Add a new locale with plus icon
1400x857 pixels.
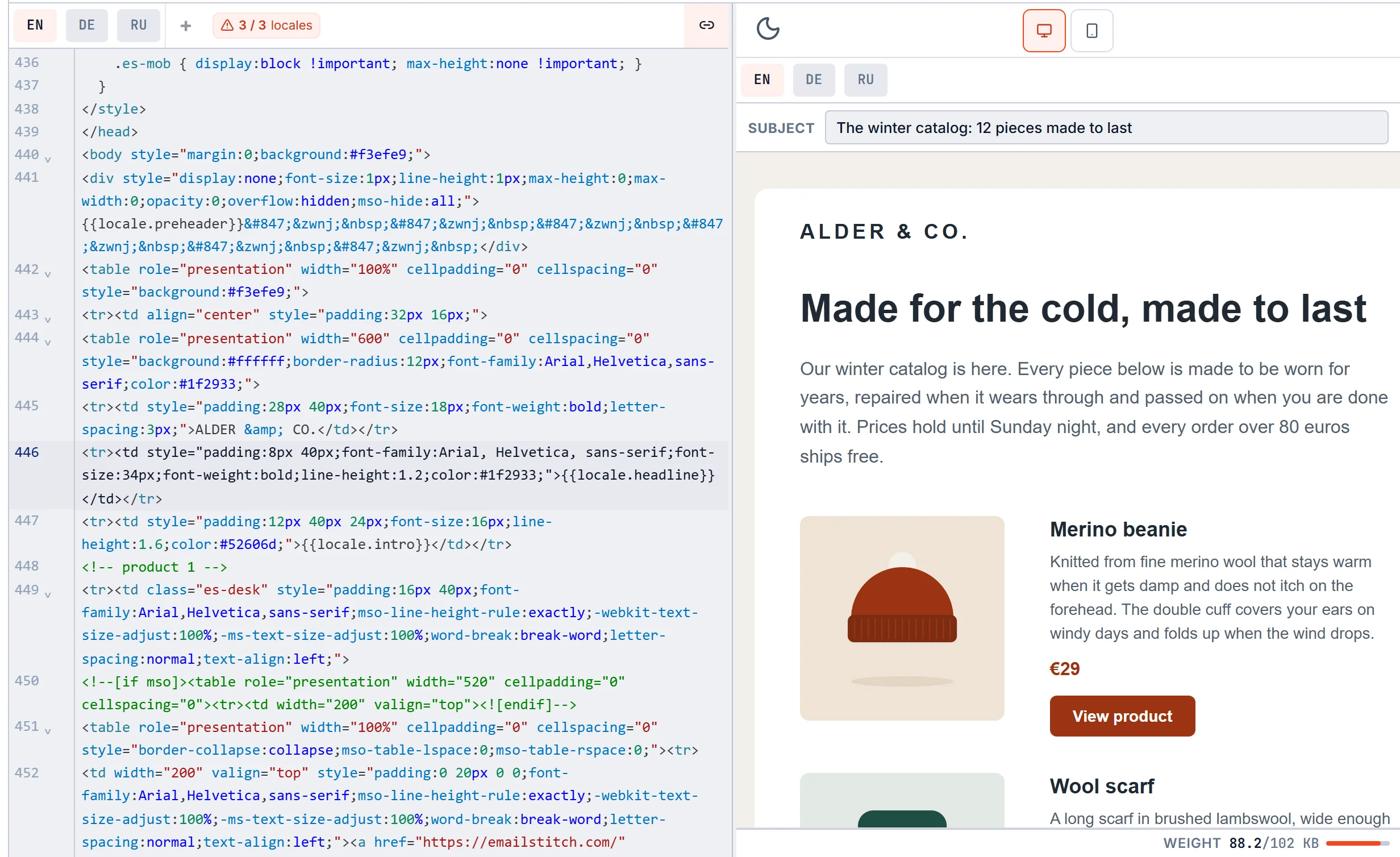185,26
